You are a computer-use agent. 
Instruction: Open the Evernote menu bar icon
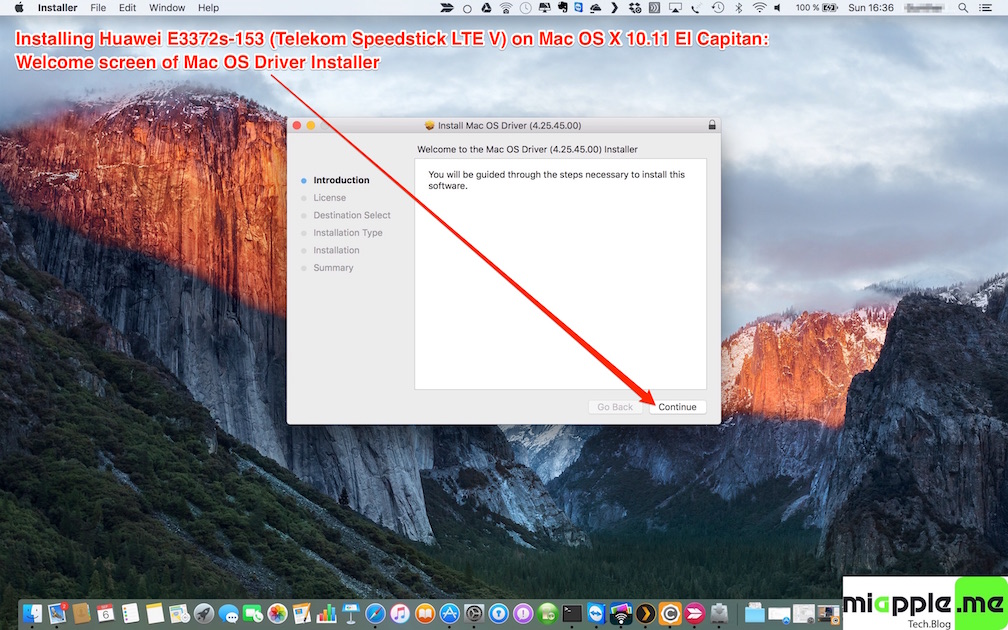563,8
